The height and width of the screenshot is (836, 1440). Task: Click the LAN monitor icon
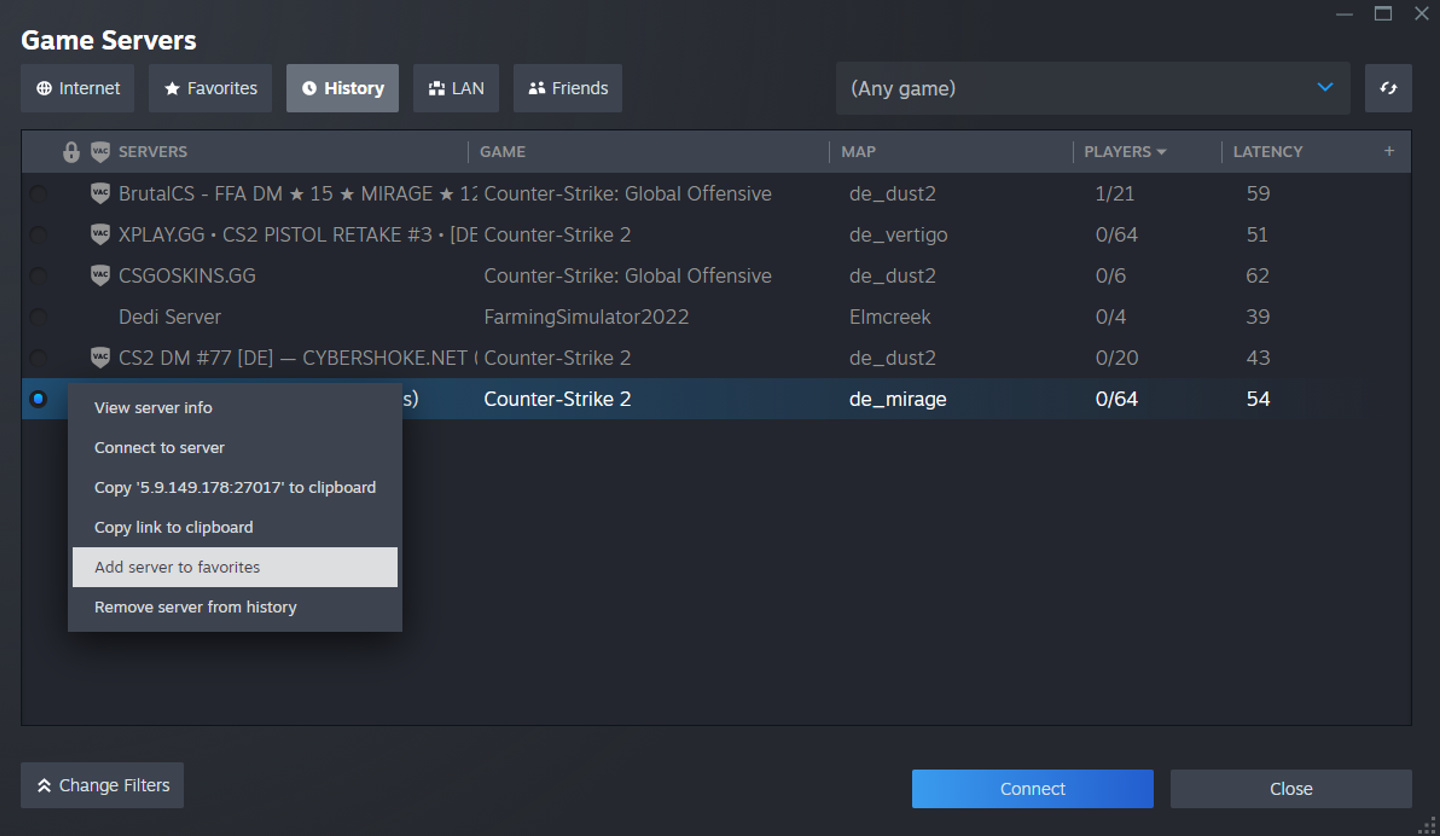(435, 87)
